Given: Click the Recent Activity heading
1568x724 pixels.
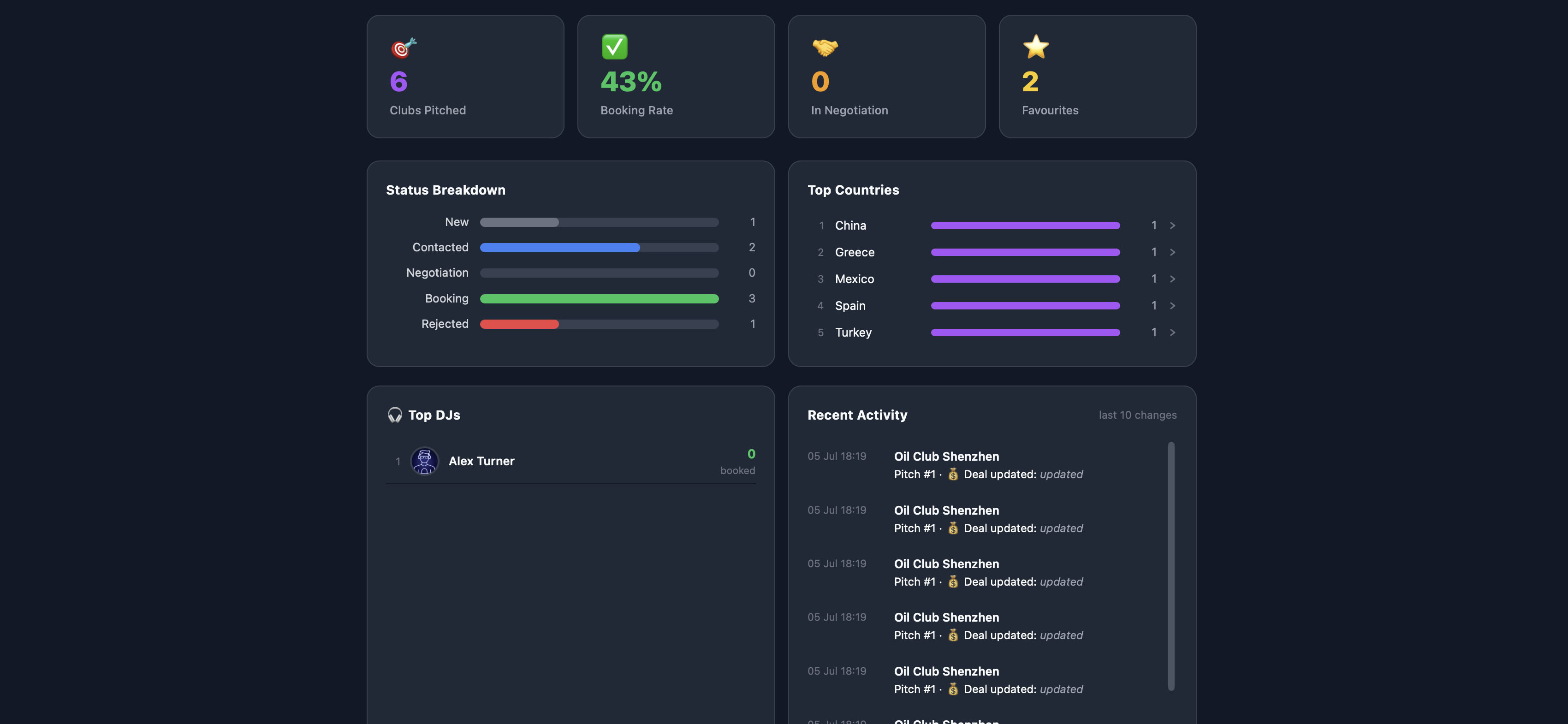Looking at the screenshot, I should click(x=857, y=415).
